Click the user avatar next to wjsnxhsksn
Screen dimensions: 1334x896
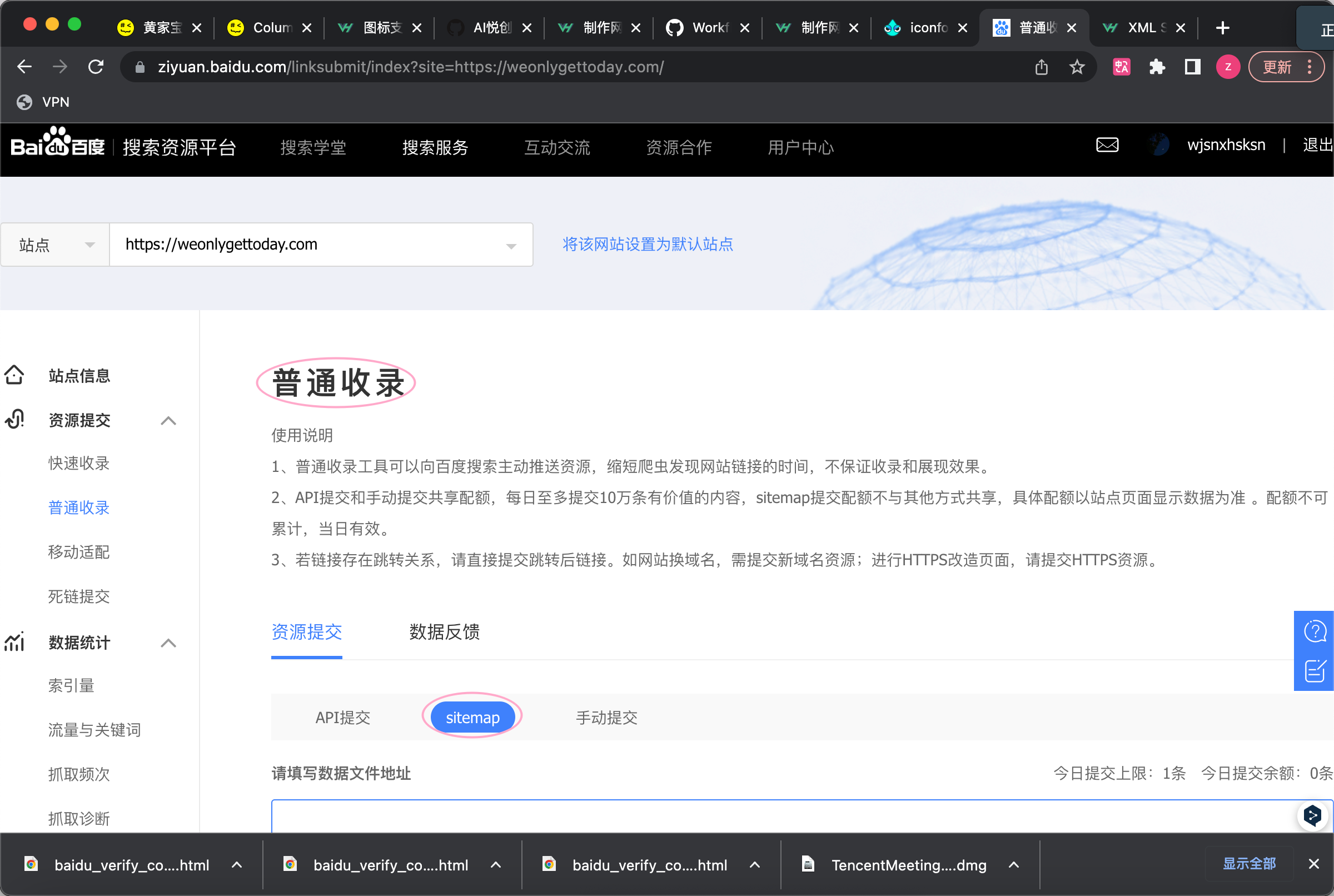click(x=1159, y=145)
